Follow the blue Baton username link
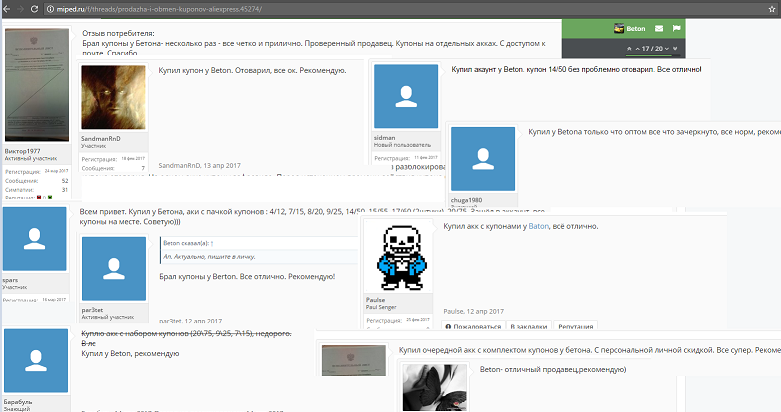 [538, 226]
